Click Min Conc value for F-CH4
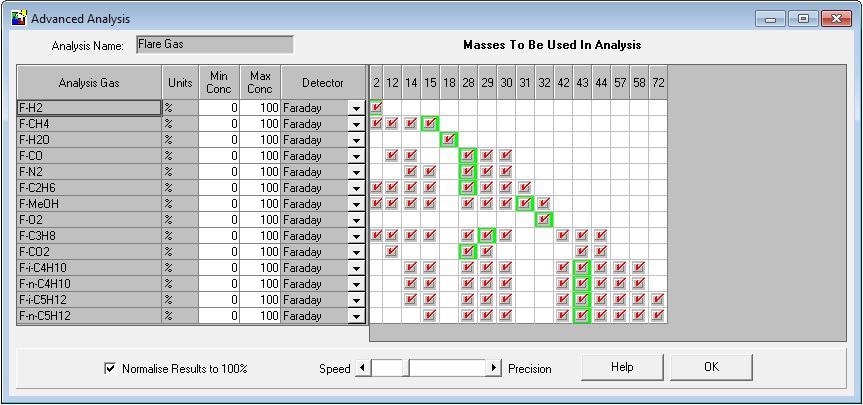 pos(219,124)
